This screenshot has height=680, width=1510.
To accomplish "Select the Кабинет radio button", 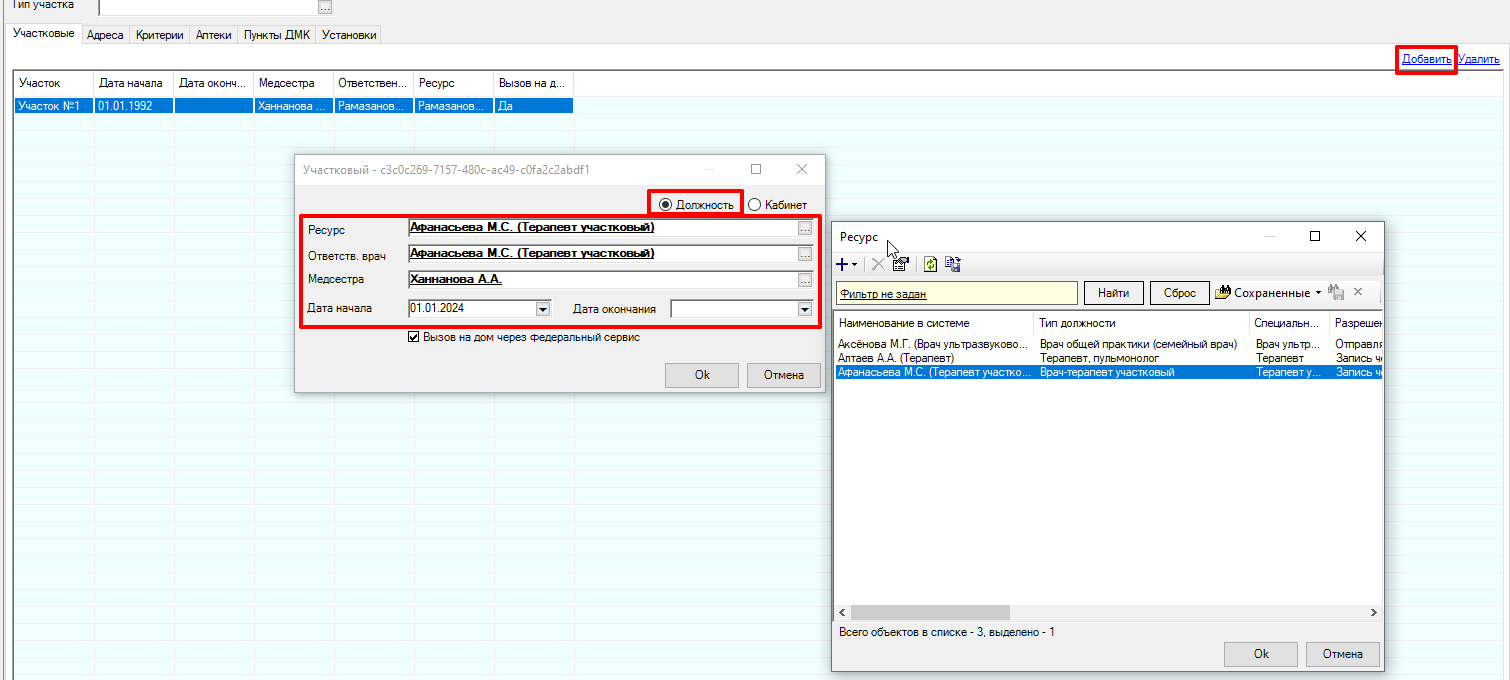I will 755,205.
